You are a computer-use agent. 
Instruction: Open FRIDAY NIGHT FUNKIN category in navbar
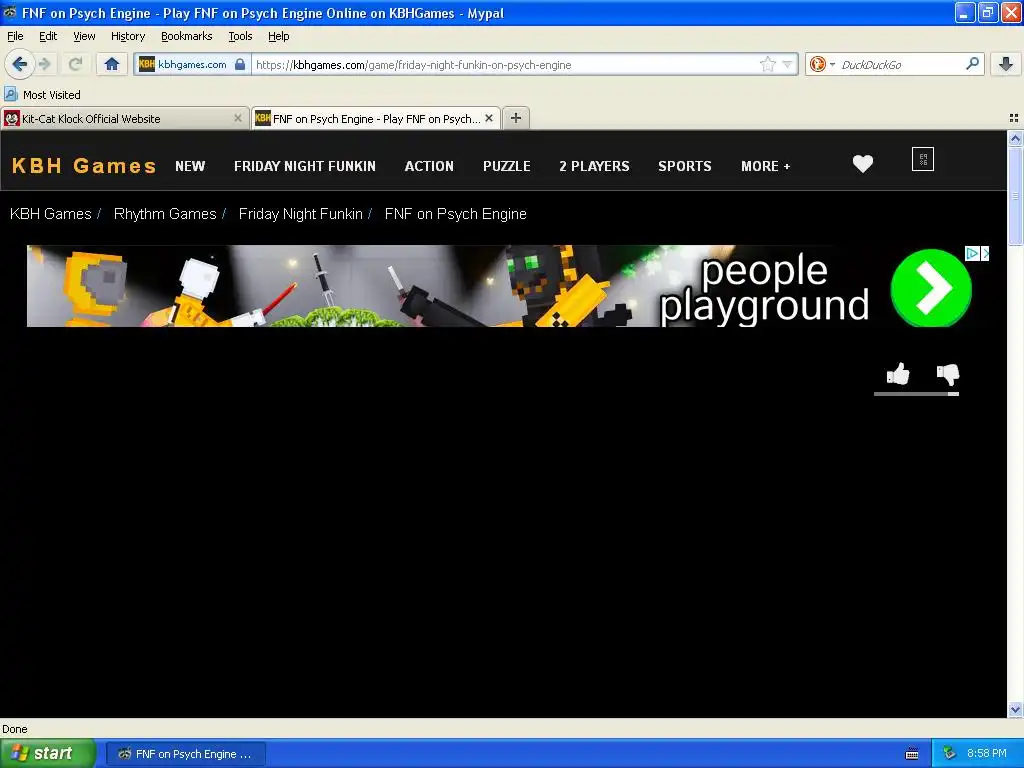coord(305,166)
